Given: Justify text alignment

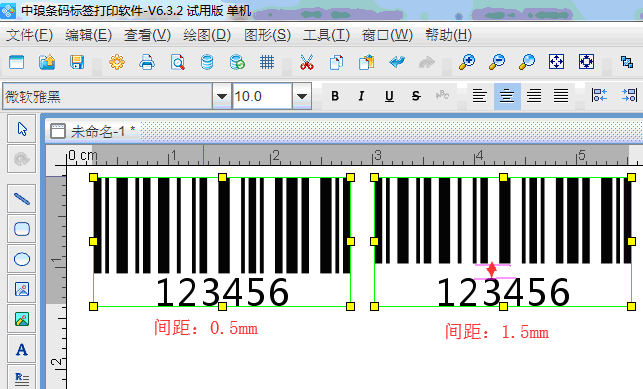Looking at the screenshot, I should [x=561, y=96].
